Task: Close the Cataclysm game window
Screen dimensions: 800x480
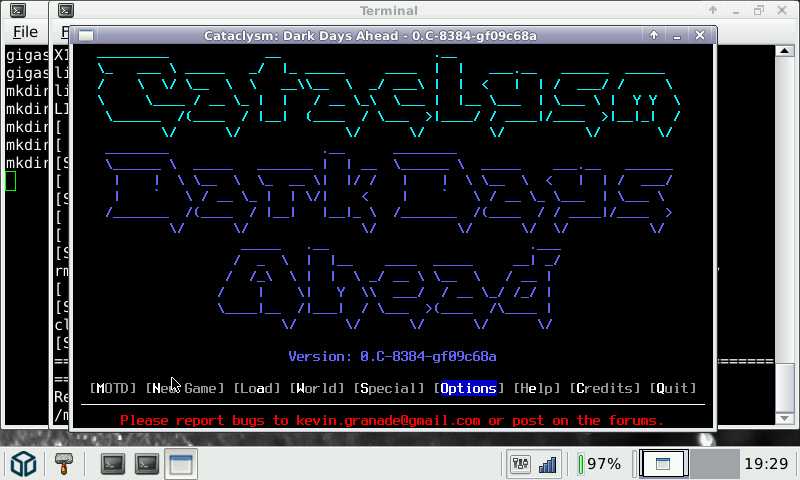Action: click(699, 35)
